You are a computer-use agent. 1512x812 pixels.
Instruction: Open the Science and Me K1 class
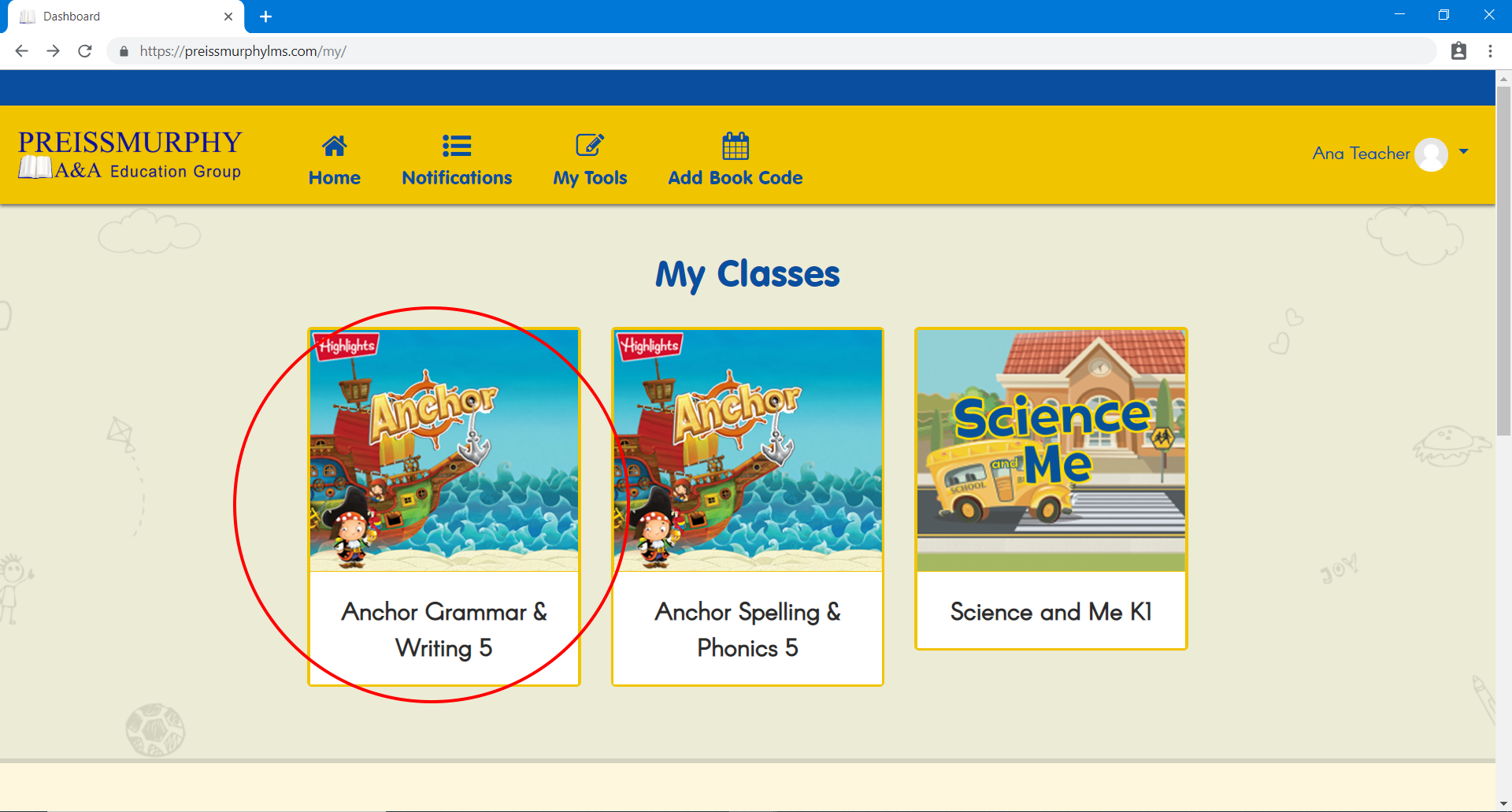point(1051,488)
